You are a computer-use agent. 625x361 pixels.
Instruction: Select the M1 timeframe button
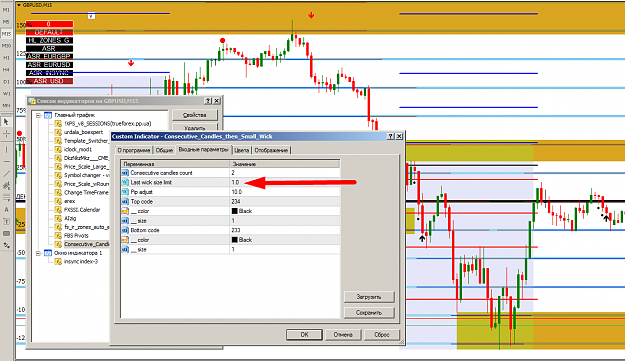click(x=6, y=10)
